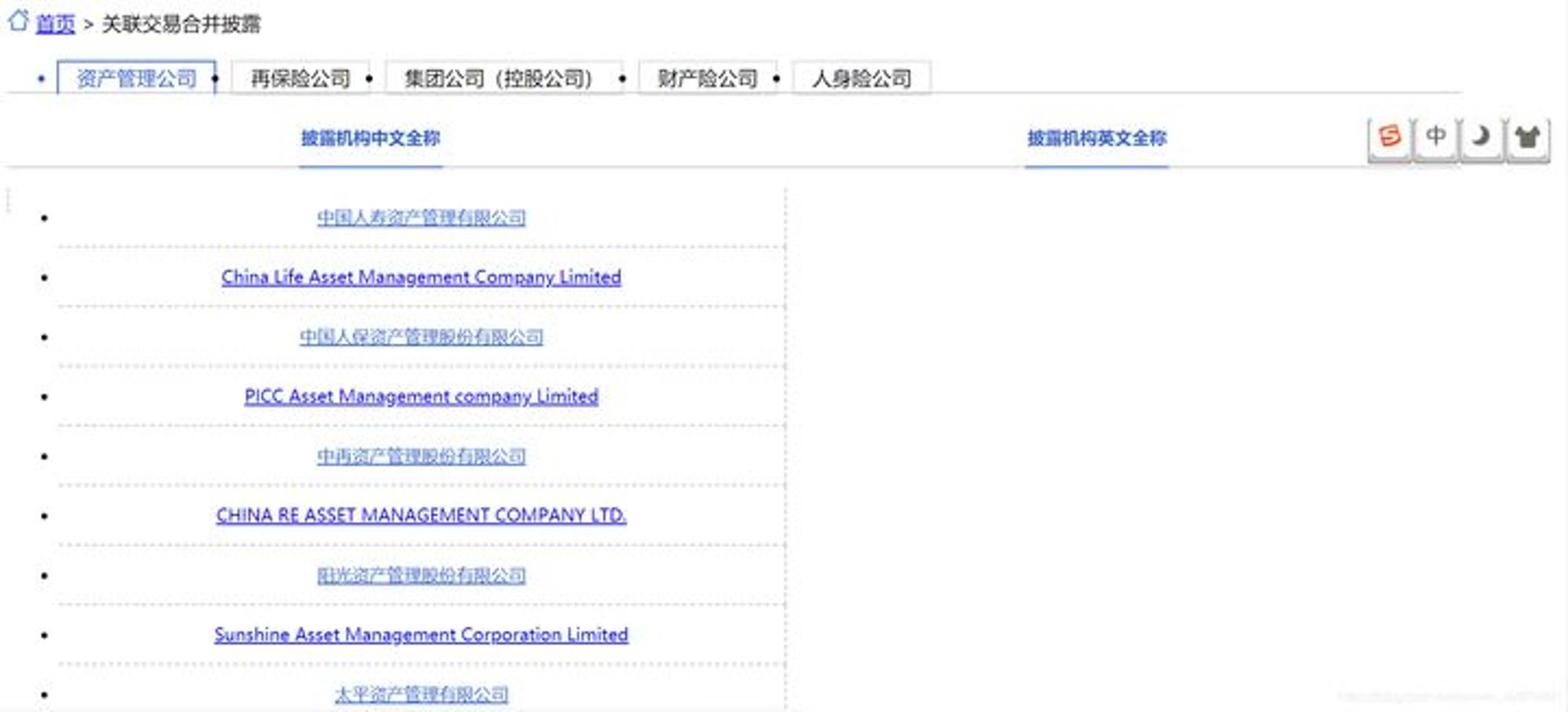1568x712 pixels.
Task: Open the shirt skin icon in IME bar
Action: tap(1527, 138)
